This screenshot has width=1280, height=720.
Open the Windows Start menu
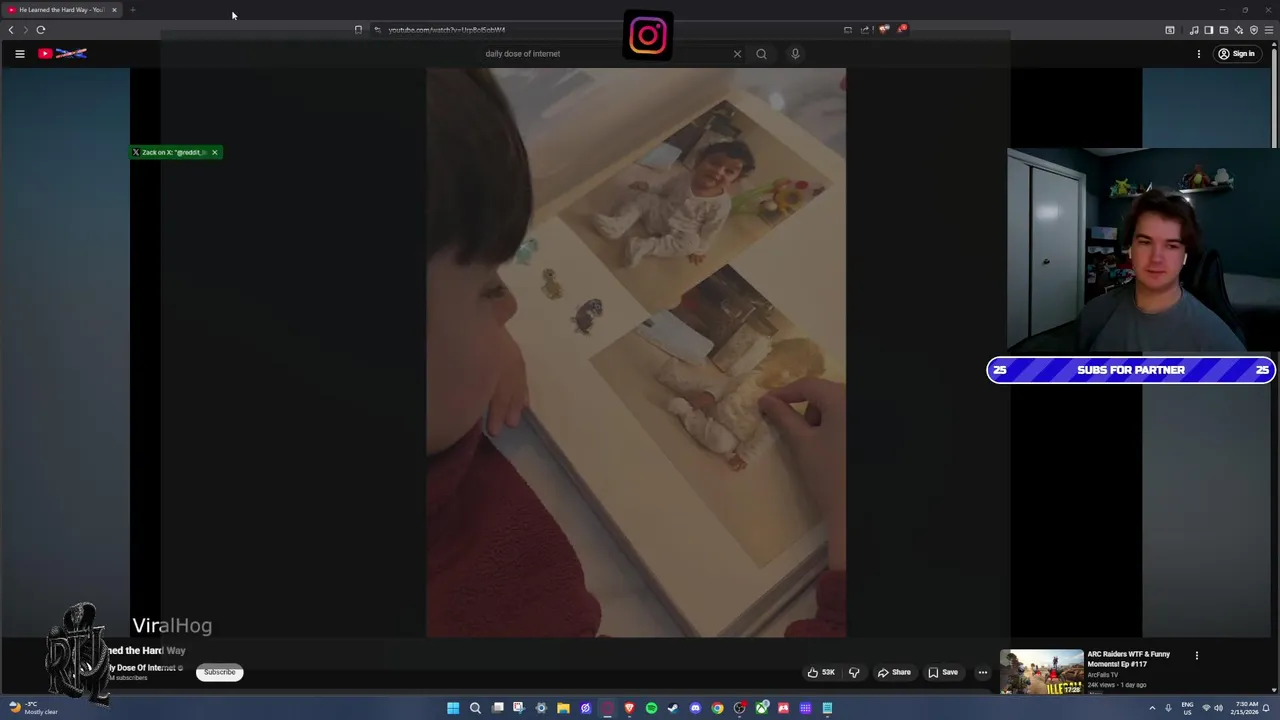coord(453,708)
